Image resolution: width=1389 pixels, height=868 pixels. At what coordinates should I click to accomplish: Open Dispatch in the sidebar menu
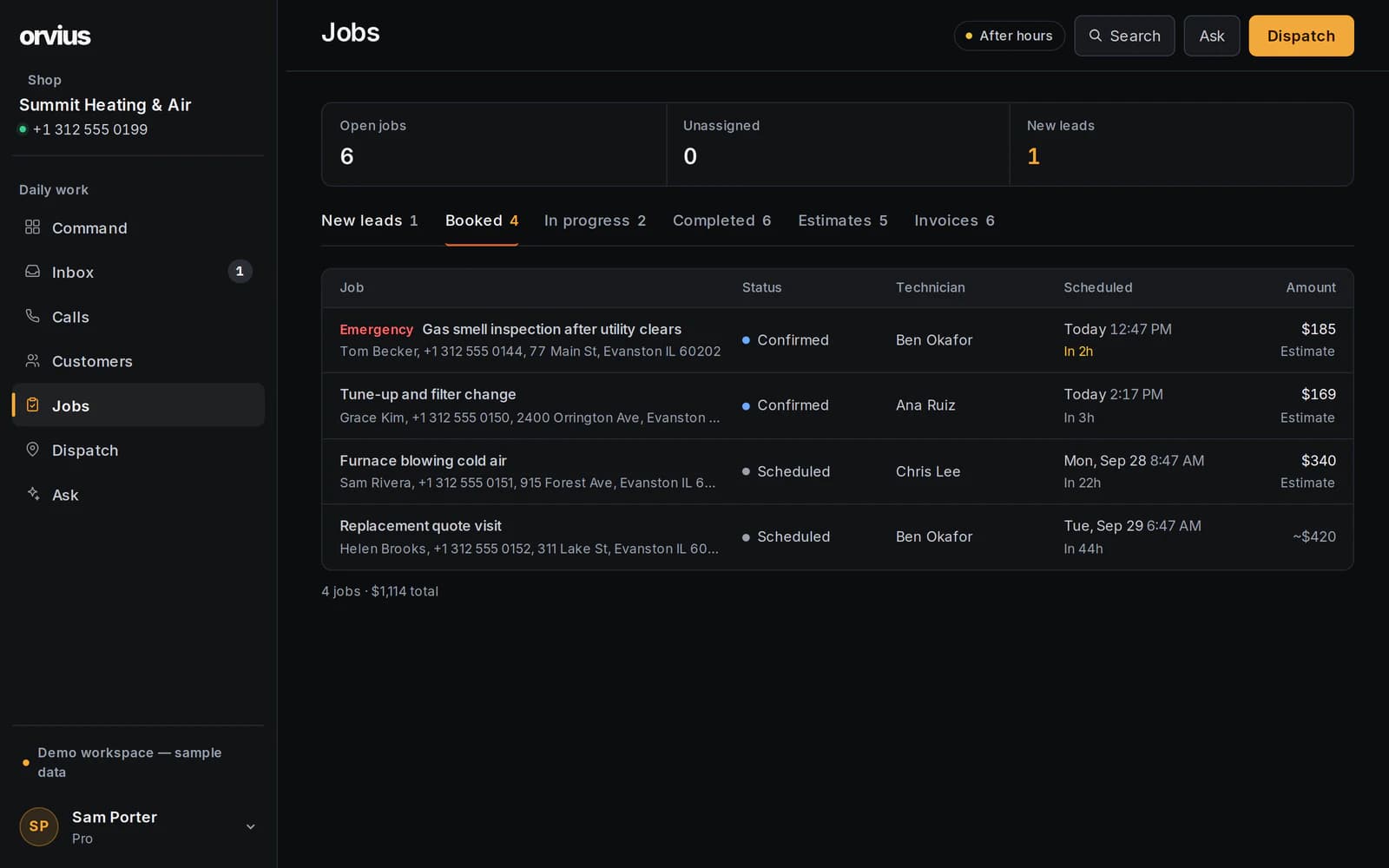coord(138,450)
